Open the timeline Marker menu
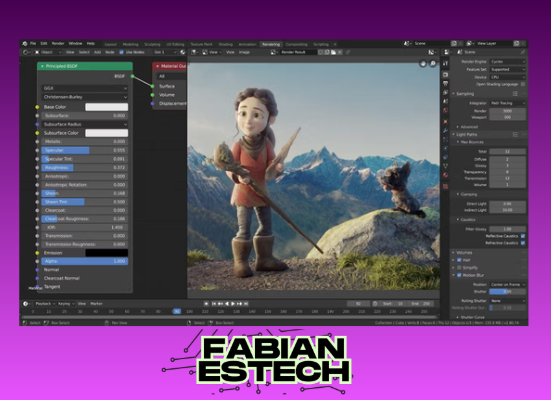551x400 pixels. (x=96, y=304)
